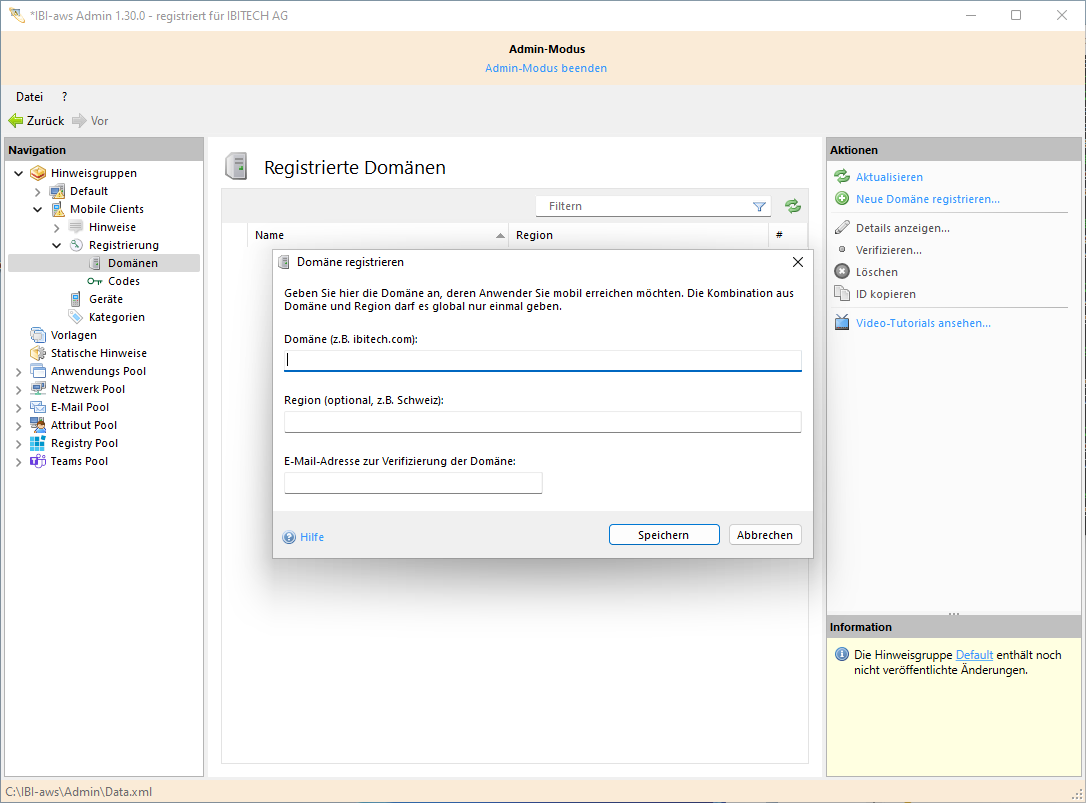Screen dimensions: 1086x803
Task: Expand the Netzwerk Pool node
Action: (x=17, y=388)
